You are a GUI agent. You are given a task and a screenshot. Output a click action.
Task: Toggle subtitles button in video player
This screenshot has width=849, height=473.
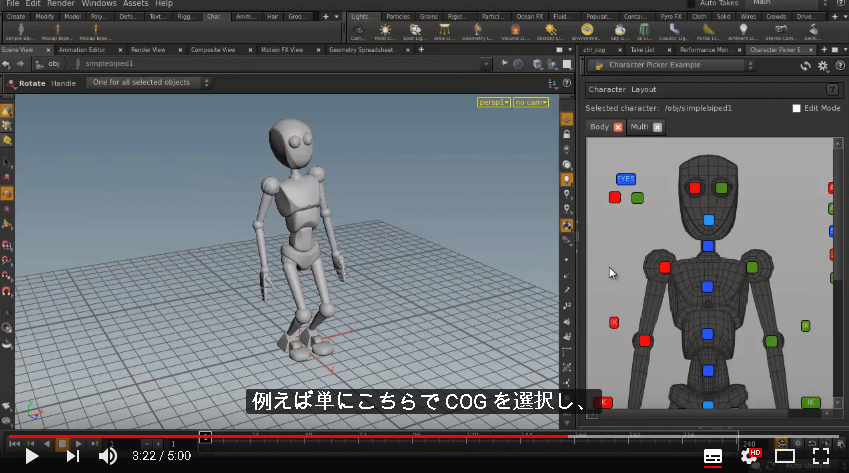coord(713,456)
